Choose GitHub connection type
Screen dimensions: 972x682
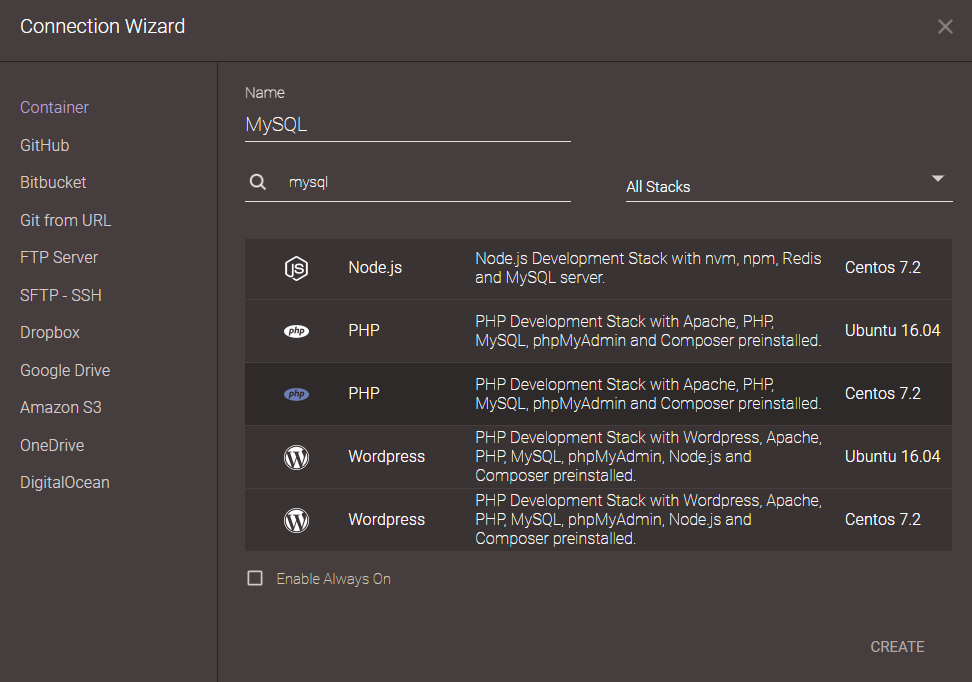point(45,145)
